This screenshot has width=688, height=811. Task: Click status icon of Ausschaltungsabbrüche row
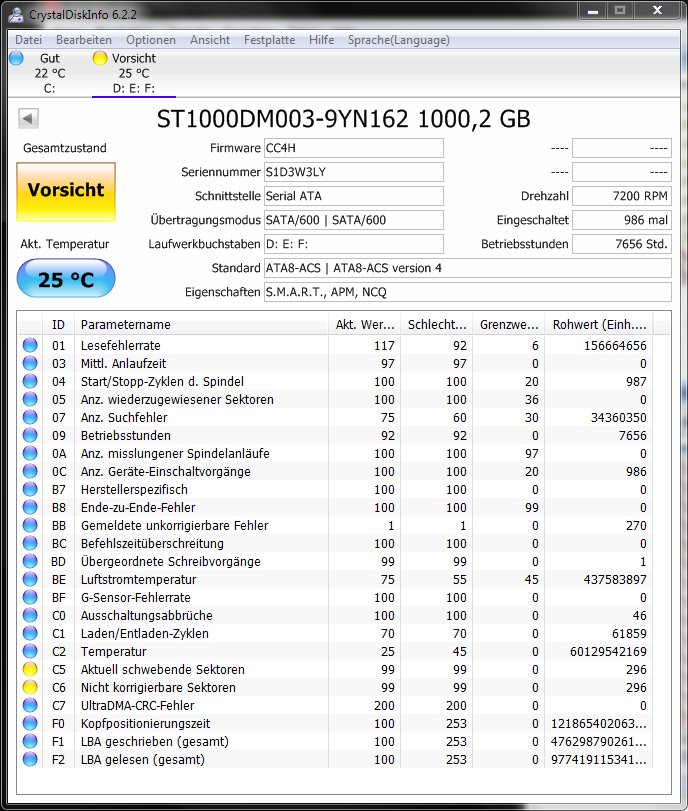[x=30, y=615]
